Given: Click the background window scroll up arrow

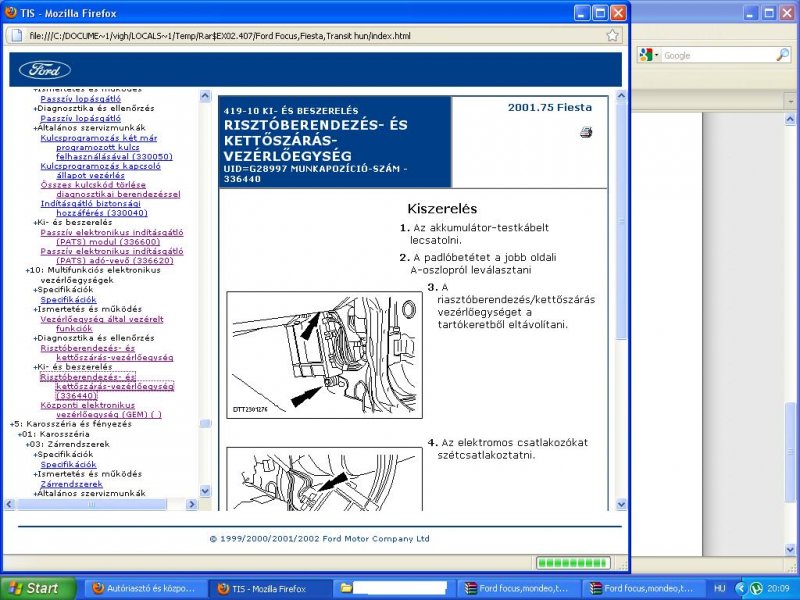Looking at the screenshot, I should [x=790, y=119].
